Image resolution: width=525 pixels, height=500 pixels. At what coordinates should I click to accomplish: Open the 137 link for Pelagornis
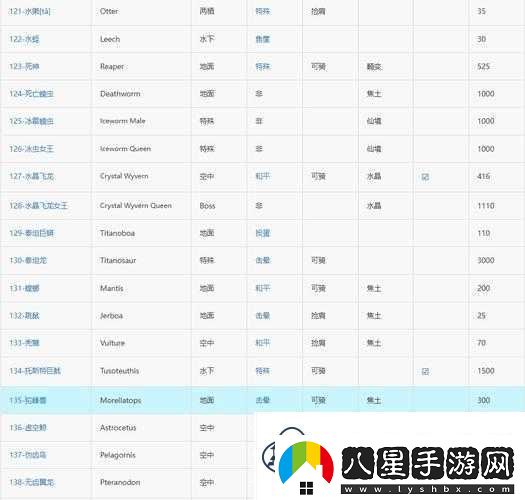click(x=28, y=455)
